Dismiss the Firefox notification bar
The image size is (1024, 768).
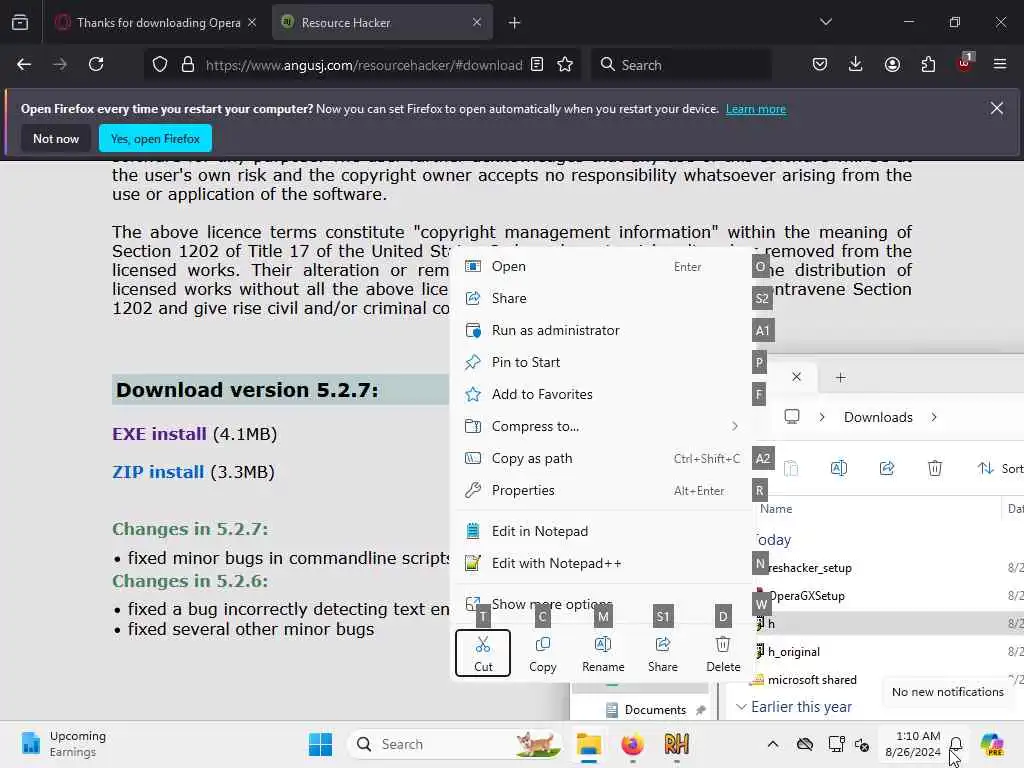pos(997,108)
